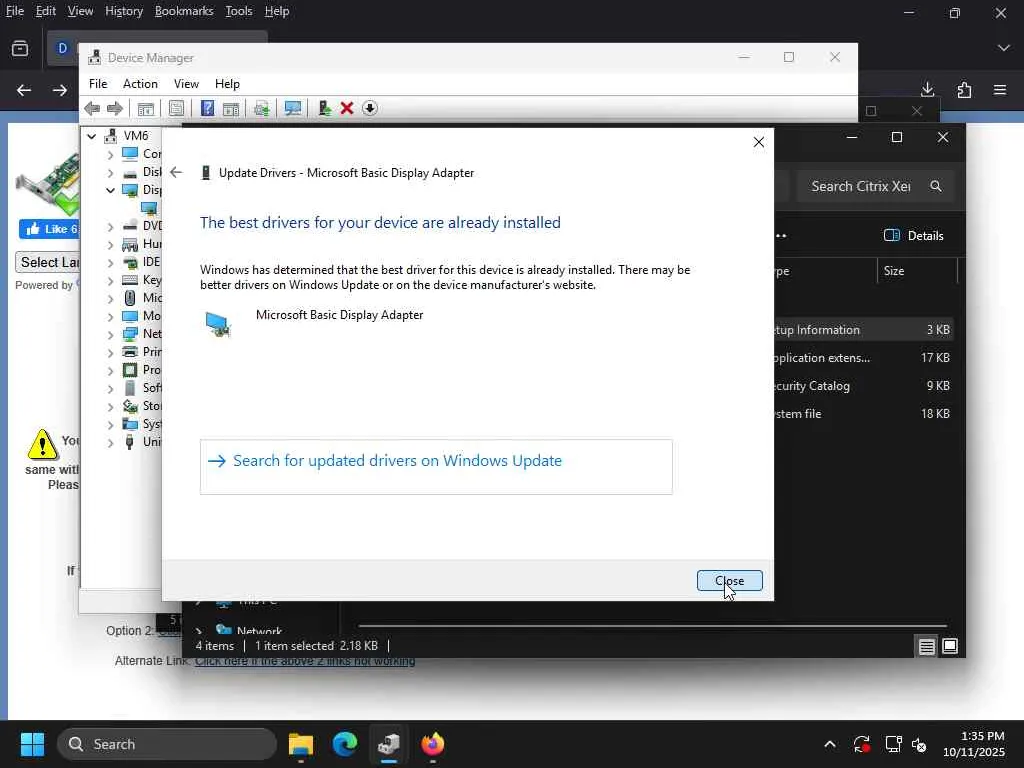Go back using the Update Drivers dialog arrow
The height and width of the screenshot is (768, 1024).
coord(176,172)
